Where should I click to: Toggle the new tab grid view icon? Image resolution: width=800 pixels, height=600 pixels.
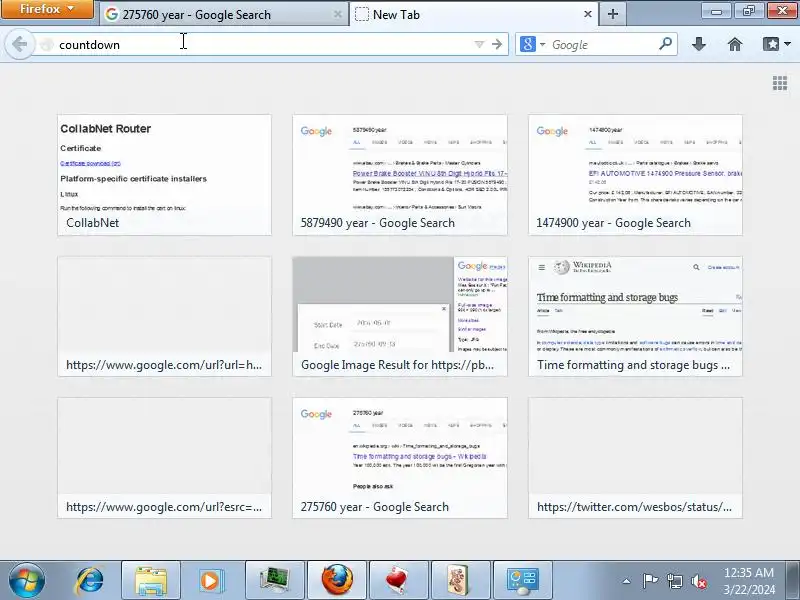[x=780, y=83]
